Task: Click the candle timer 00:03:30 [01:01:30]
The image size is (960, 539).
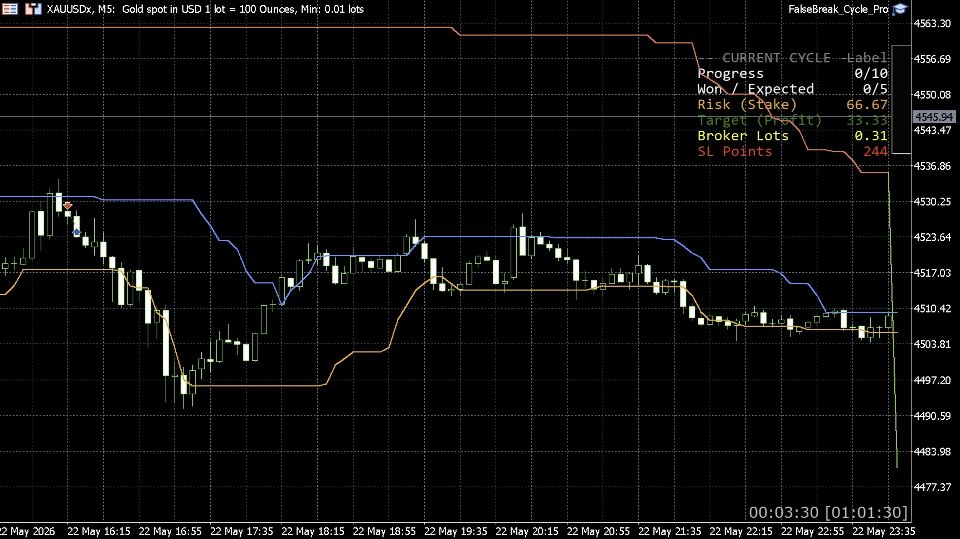Action: [x=828, y=512]
